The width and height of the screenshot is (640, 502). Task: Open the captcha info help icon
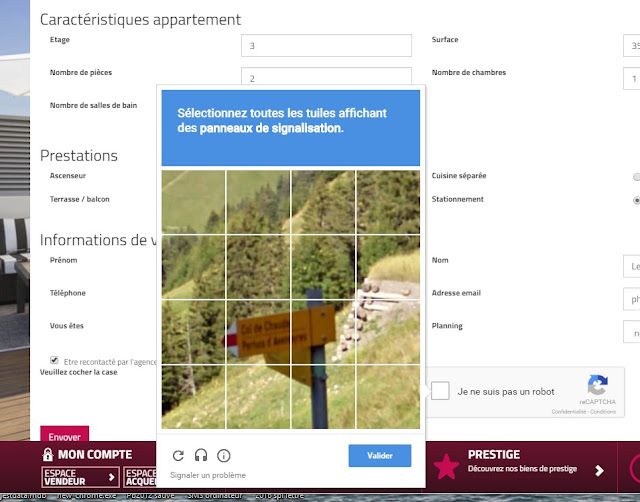click(x=224, y=455)
